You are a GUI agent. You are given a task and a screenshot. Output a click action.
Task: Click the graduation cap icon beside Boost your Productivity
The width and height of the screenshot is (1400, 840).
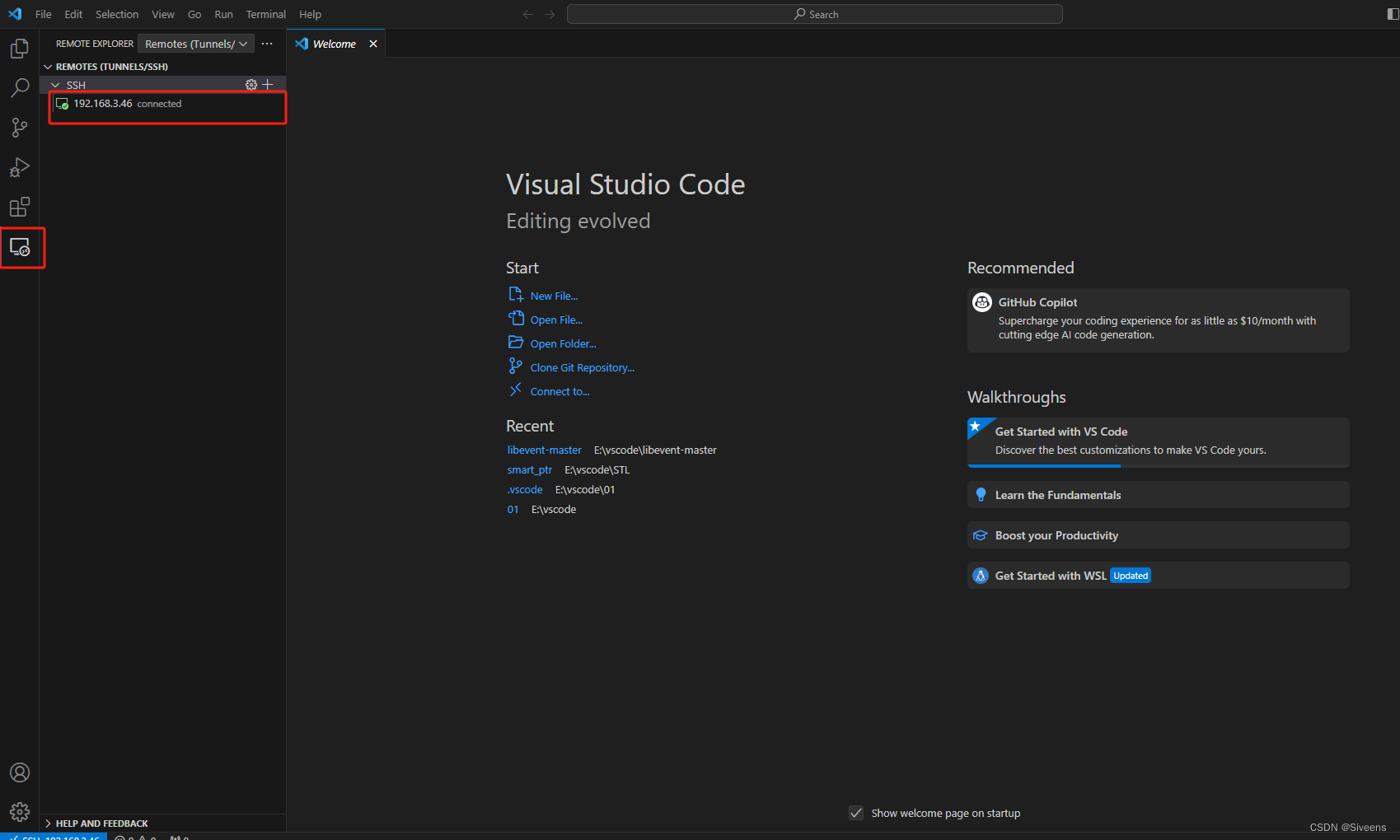(981, 535)
